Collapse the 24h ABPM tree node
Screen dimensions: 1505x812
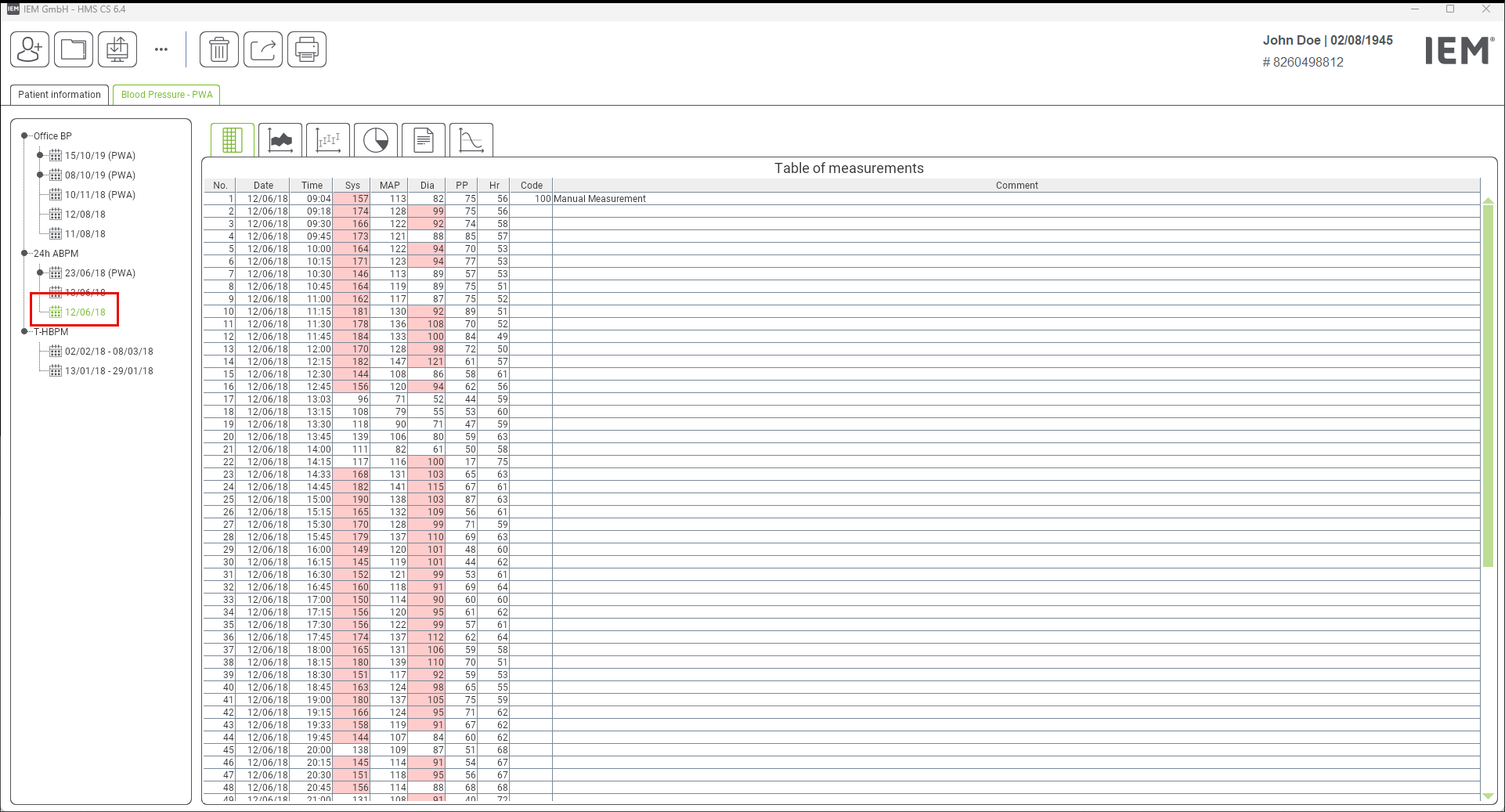[25, 254]
